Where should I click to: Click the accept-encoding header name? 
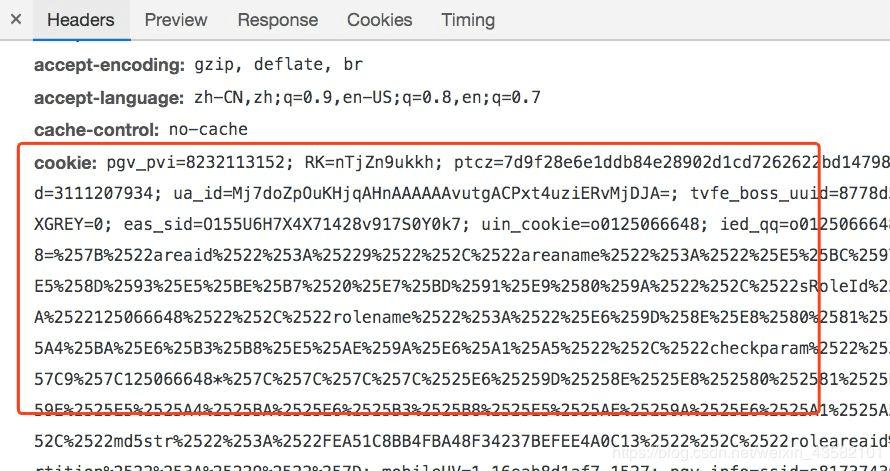point(109,65)
